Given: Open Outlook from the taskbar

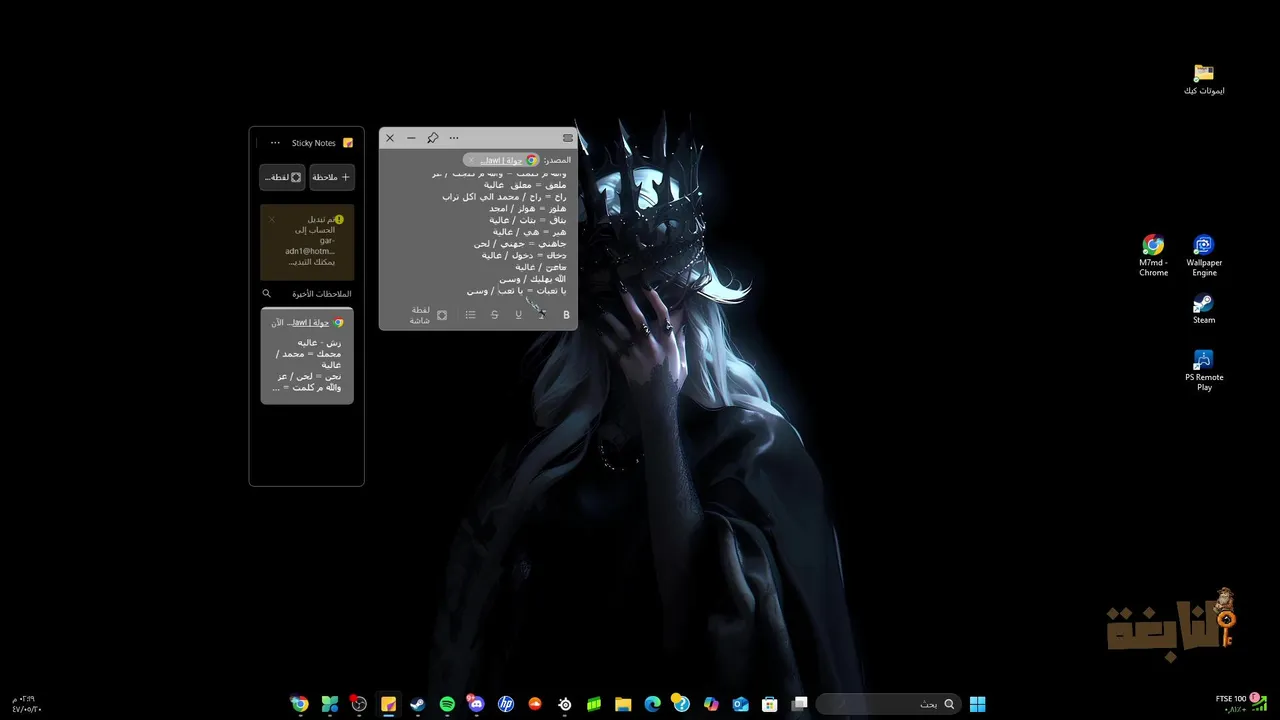Looking at the screenshot, I should point(741,704).
